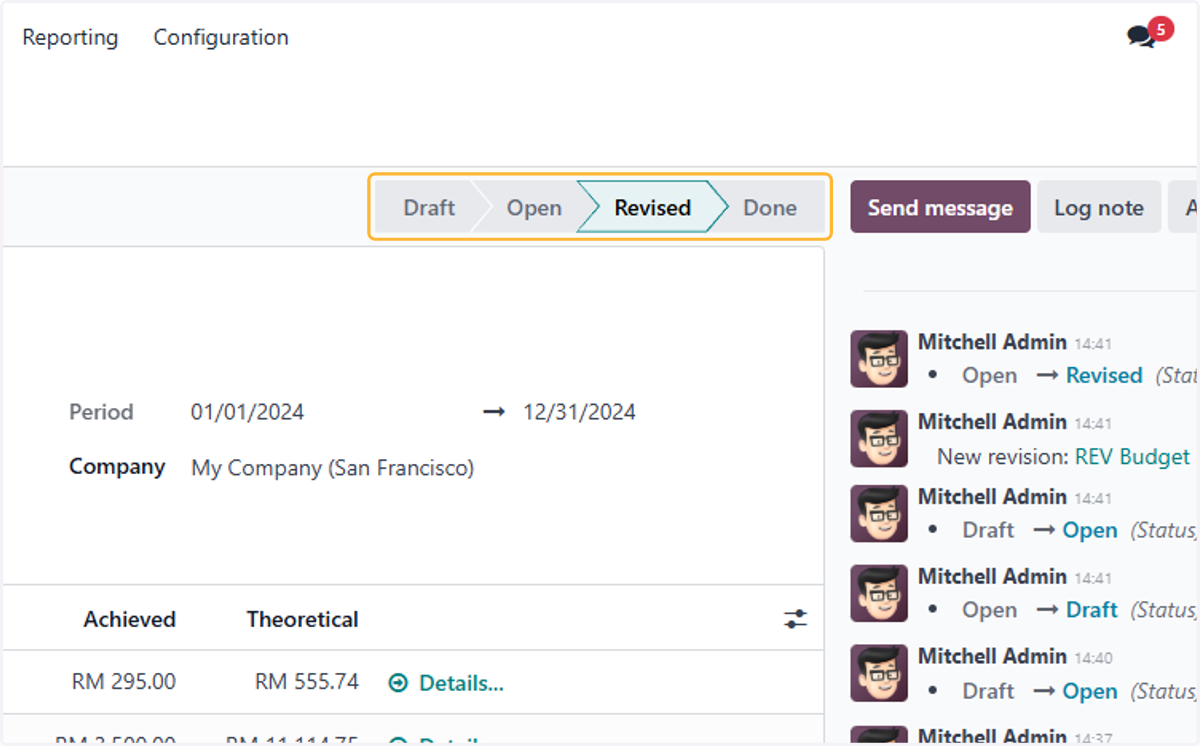Open the conversations chat bubble icon
This screenshot has width=1200, height=746.
coord(1140,37)
